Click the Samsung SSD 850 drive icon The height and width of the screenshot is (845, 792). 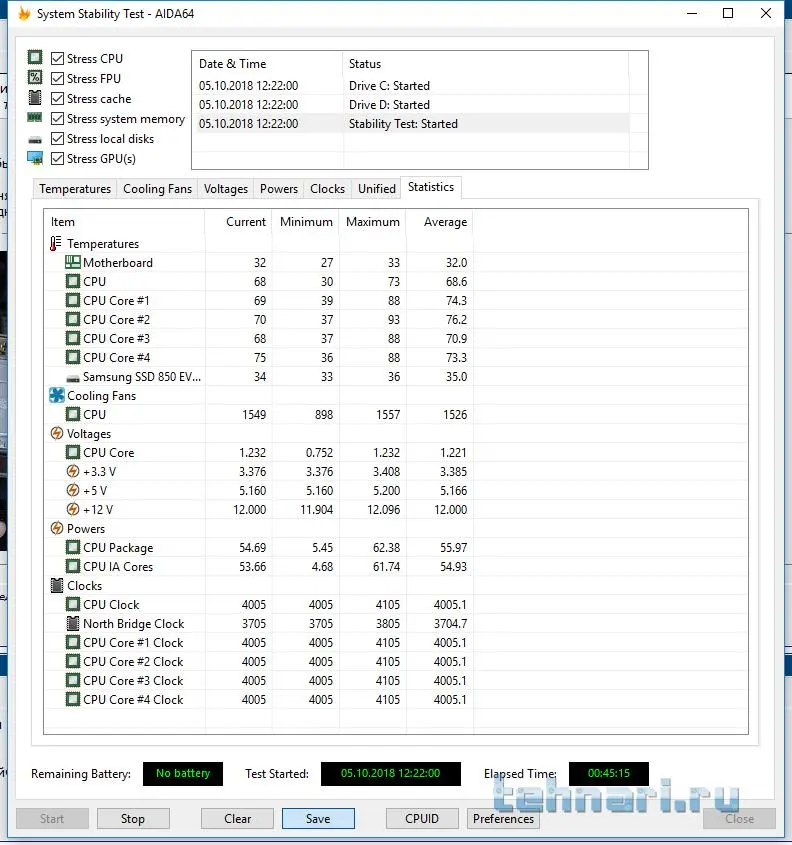coord(73,378)
